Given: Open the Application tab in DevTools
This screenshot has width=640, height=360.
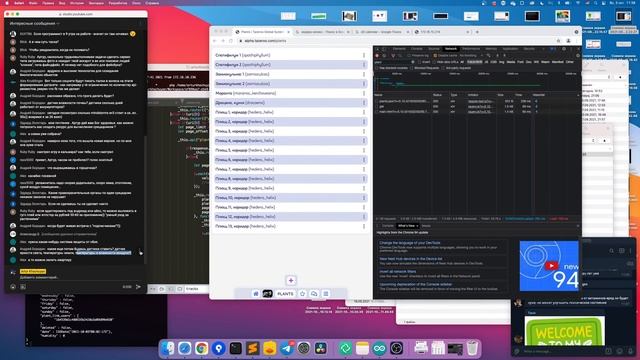Looking at the screenshot, I should (510, 49).
